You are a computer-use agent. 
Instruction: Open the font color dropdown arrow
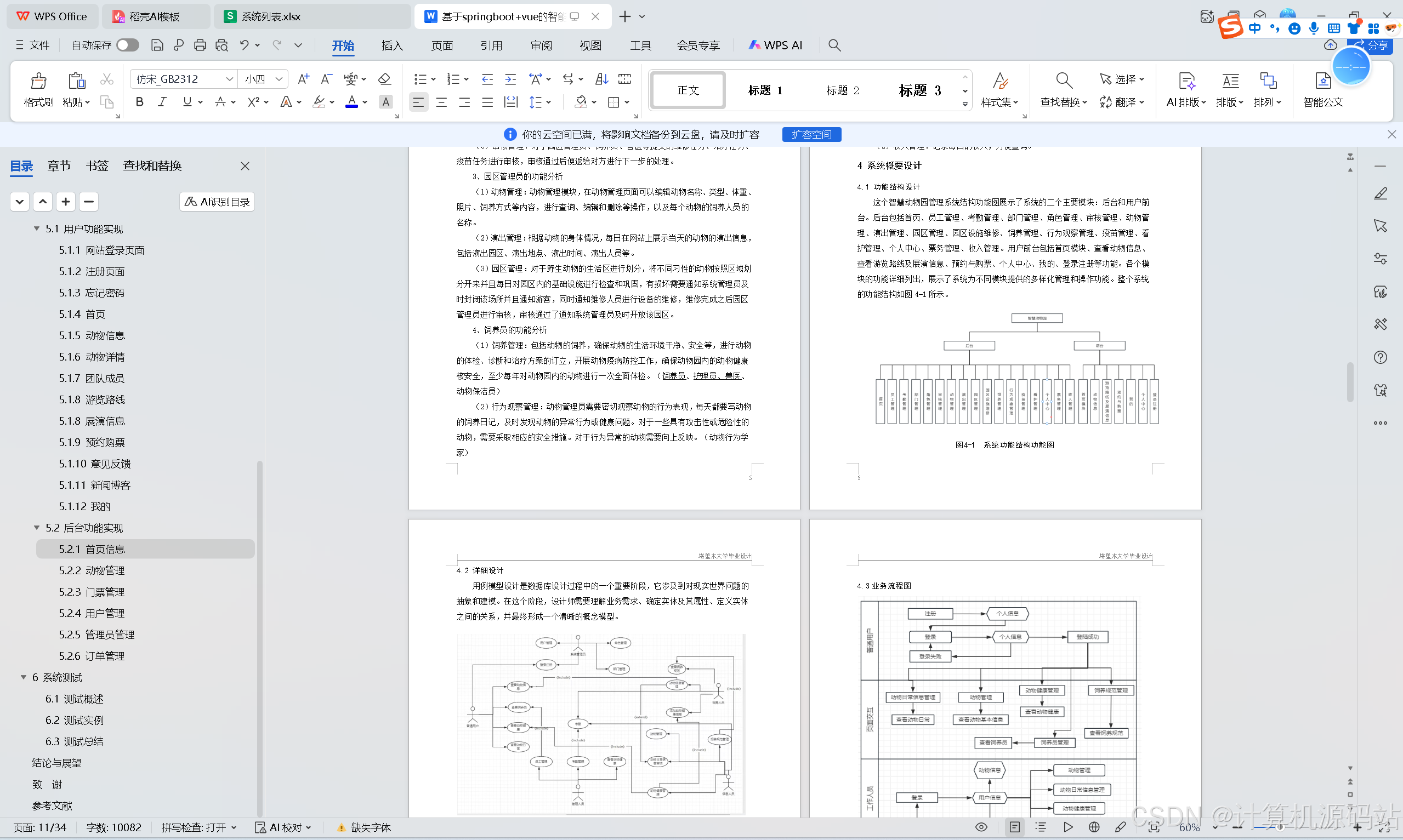[365, 102]
